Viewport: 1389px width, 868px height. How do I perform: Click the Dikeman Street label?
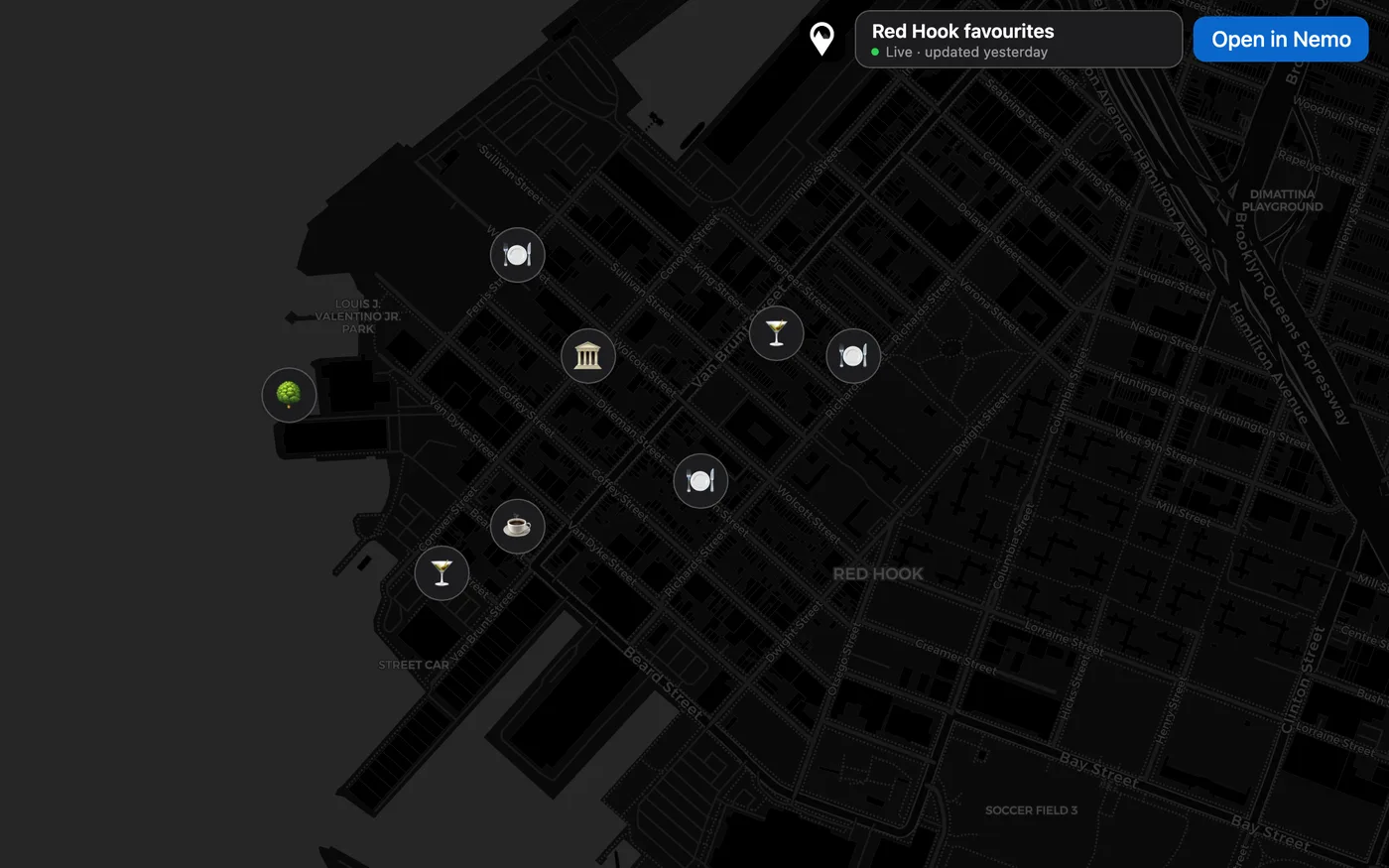[x=632, y=432]
